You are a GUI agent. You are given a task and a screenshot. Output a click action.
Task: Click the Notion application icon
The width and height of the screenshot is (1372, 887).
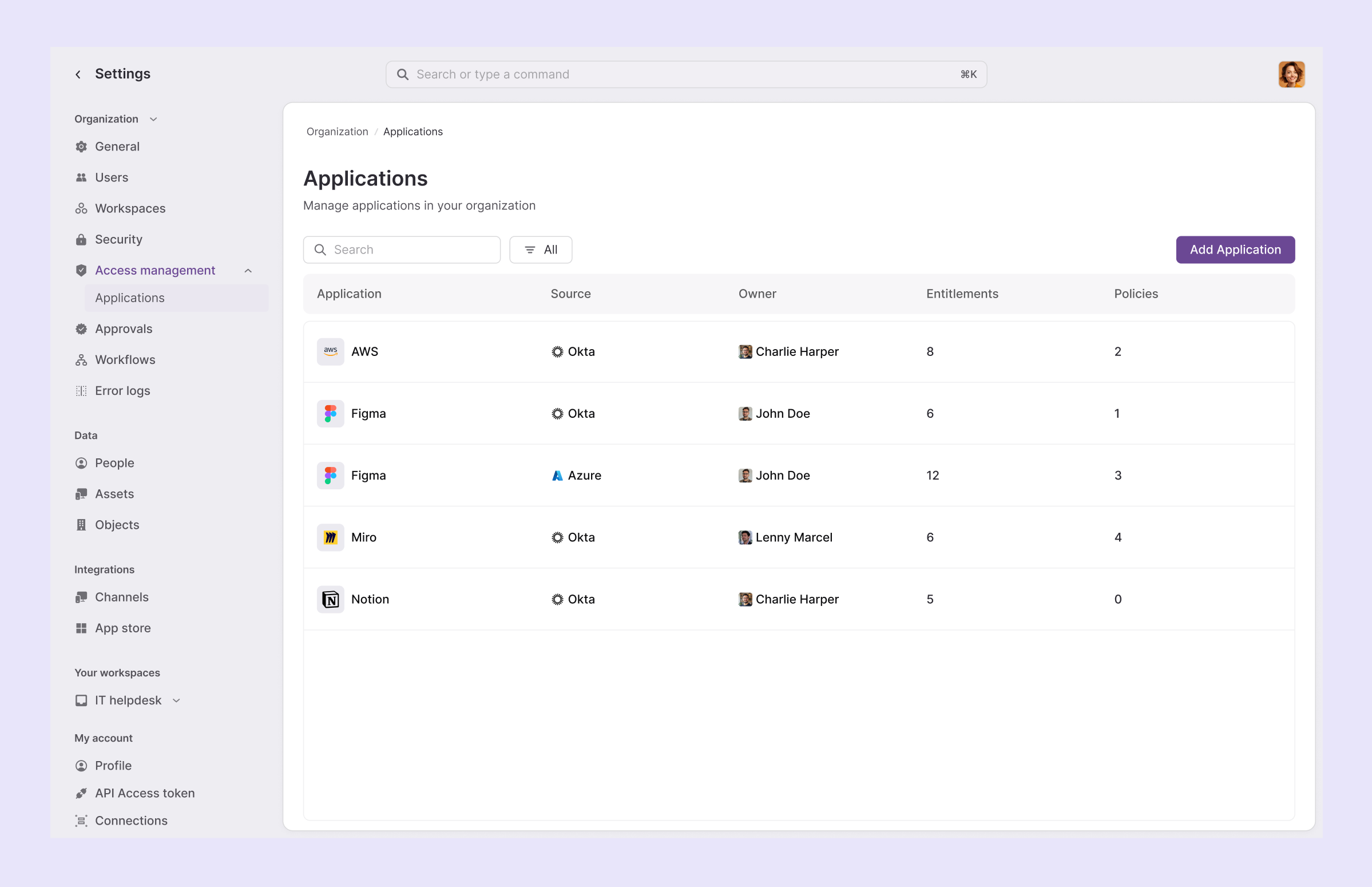coord(330,599)
